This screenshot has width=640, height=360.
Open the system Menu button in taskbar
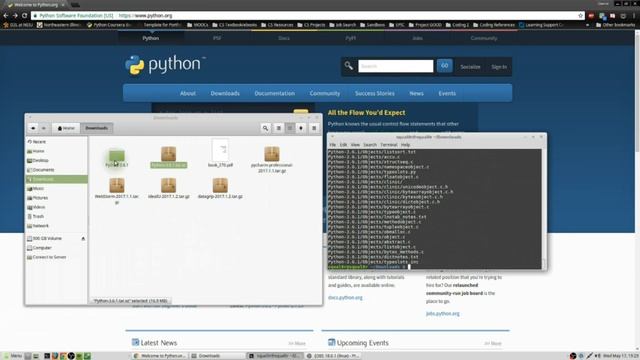coord(12,356)
